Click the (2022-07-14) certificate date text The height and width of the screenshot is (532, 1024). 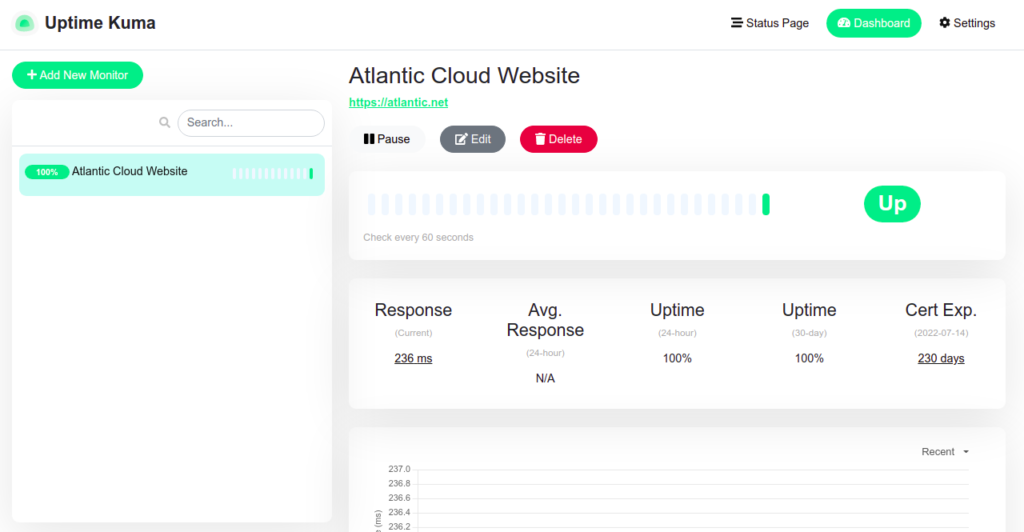[x=941, y=333]
